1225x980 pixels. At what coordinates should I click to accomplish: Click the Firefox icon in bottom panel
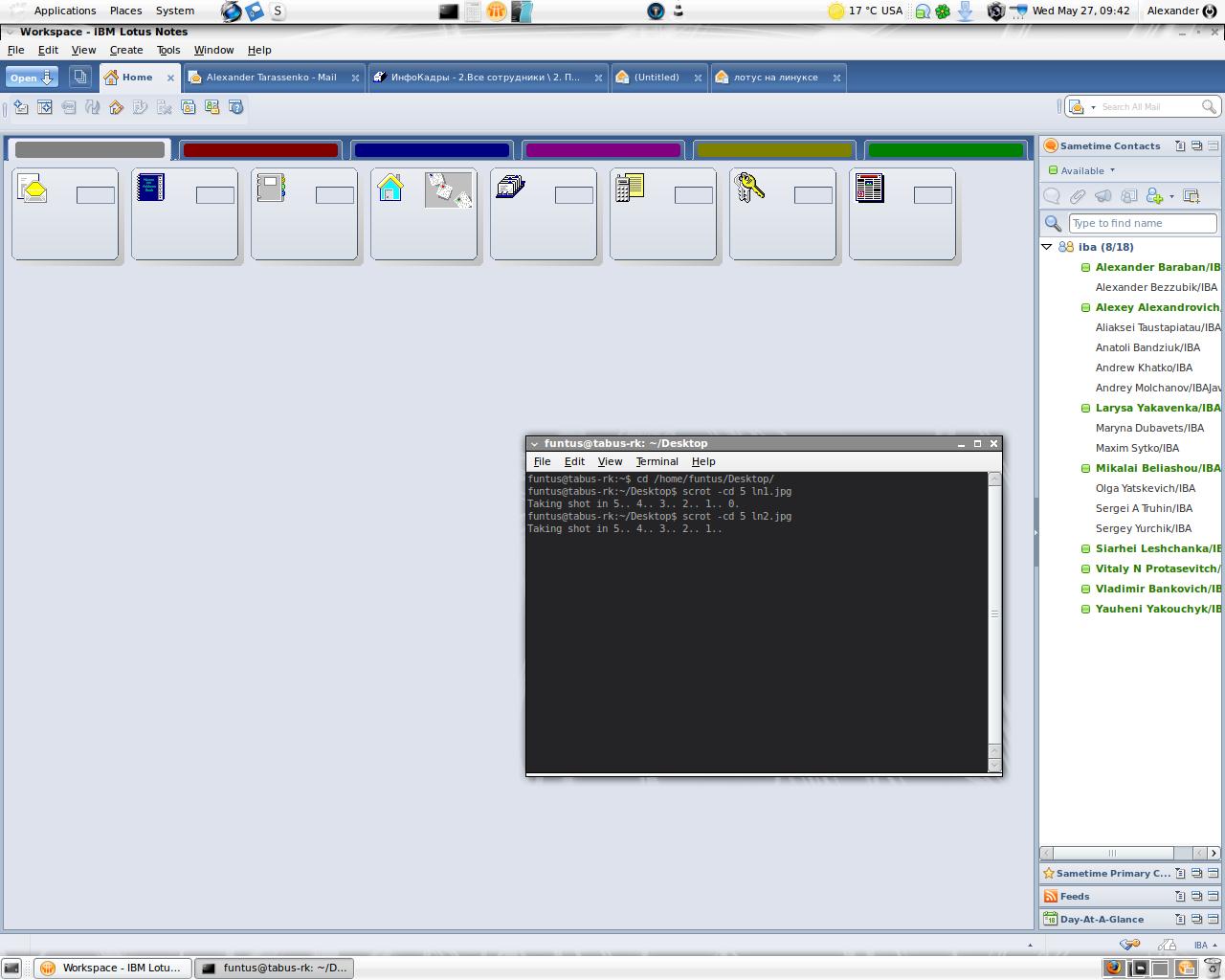pos(1113,968)
